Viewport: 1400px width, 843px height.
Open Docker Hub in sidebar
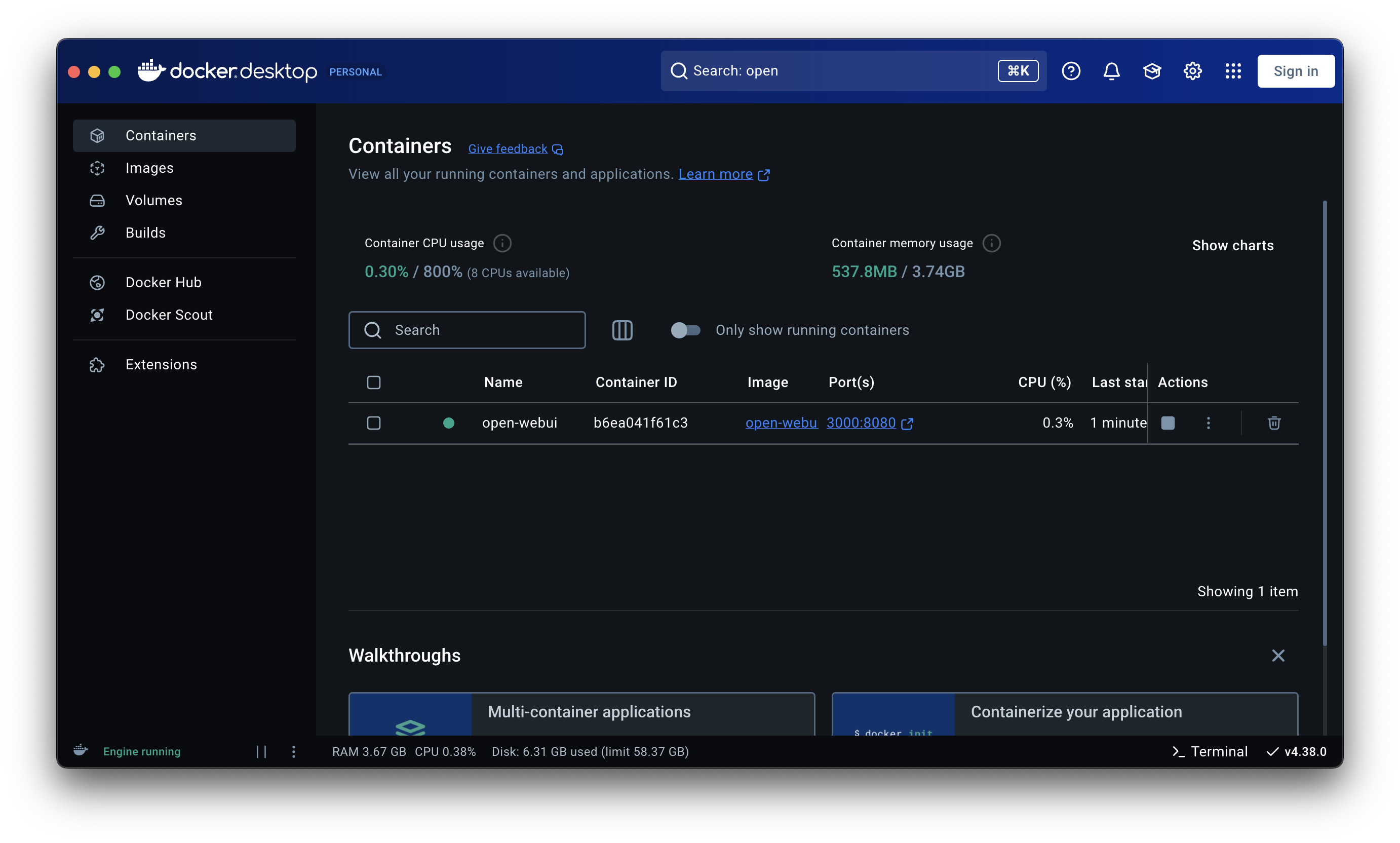point(184,282)
